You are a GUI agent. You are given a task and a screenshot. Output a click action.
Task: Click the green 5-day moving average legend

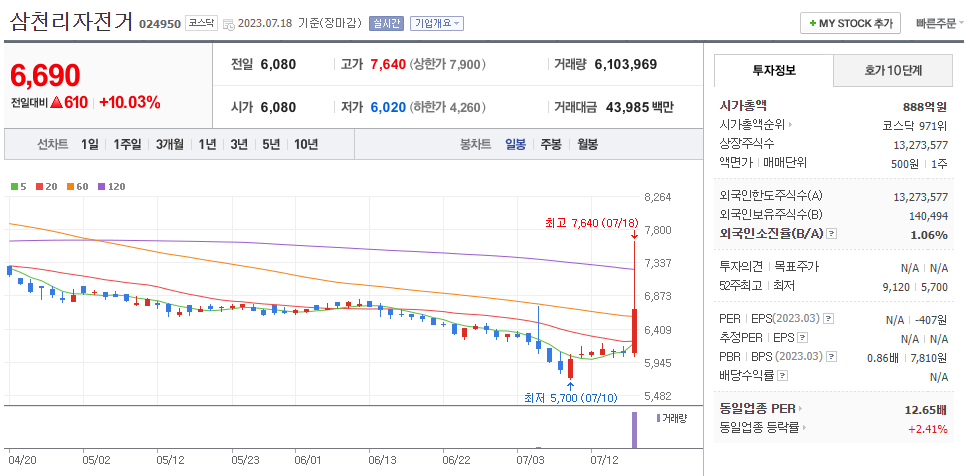tap(19, 186)
